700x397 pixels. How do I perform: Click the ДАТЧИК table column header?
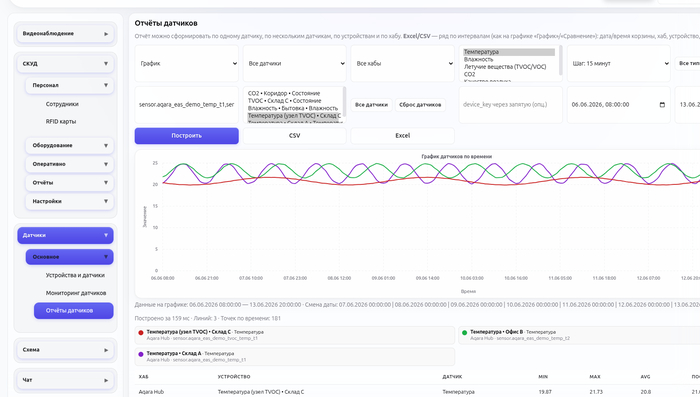[452, 377]
